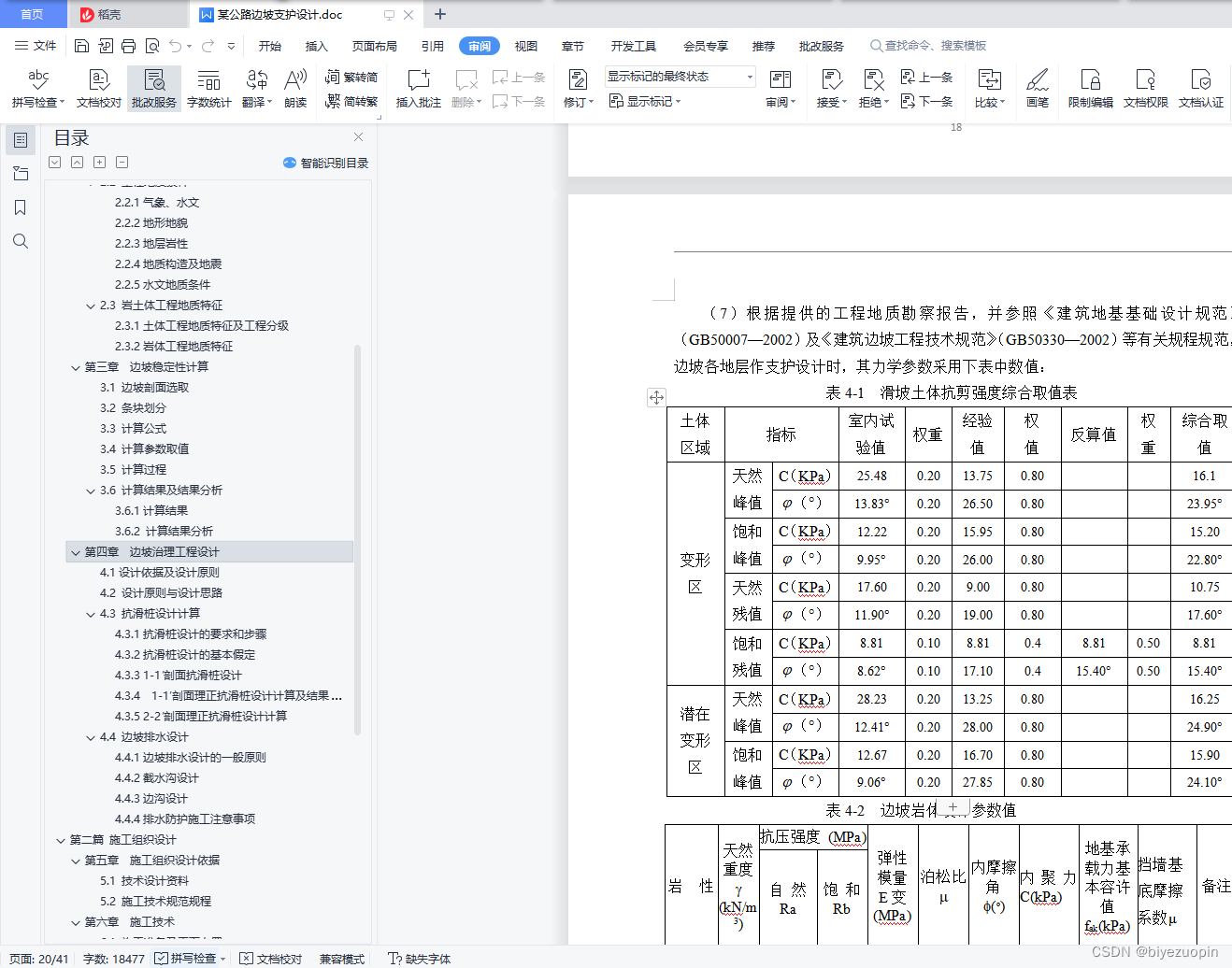Click the outline/TOC icon in left sidebar
Viewport: 1232px width, 968px height.
tap(21, 140)
